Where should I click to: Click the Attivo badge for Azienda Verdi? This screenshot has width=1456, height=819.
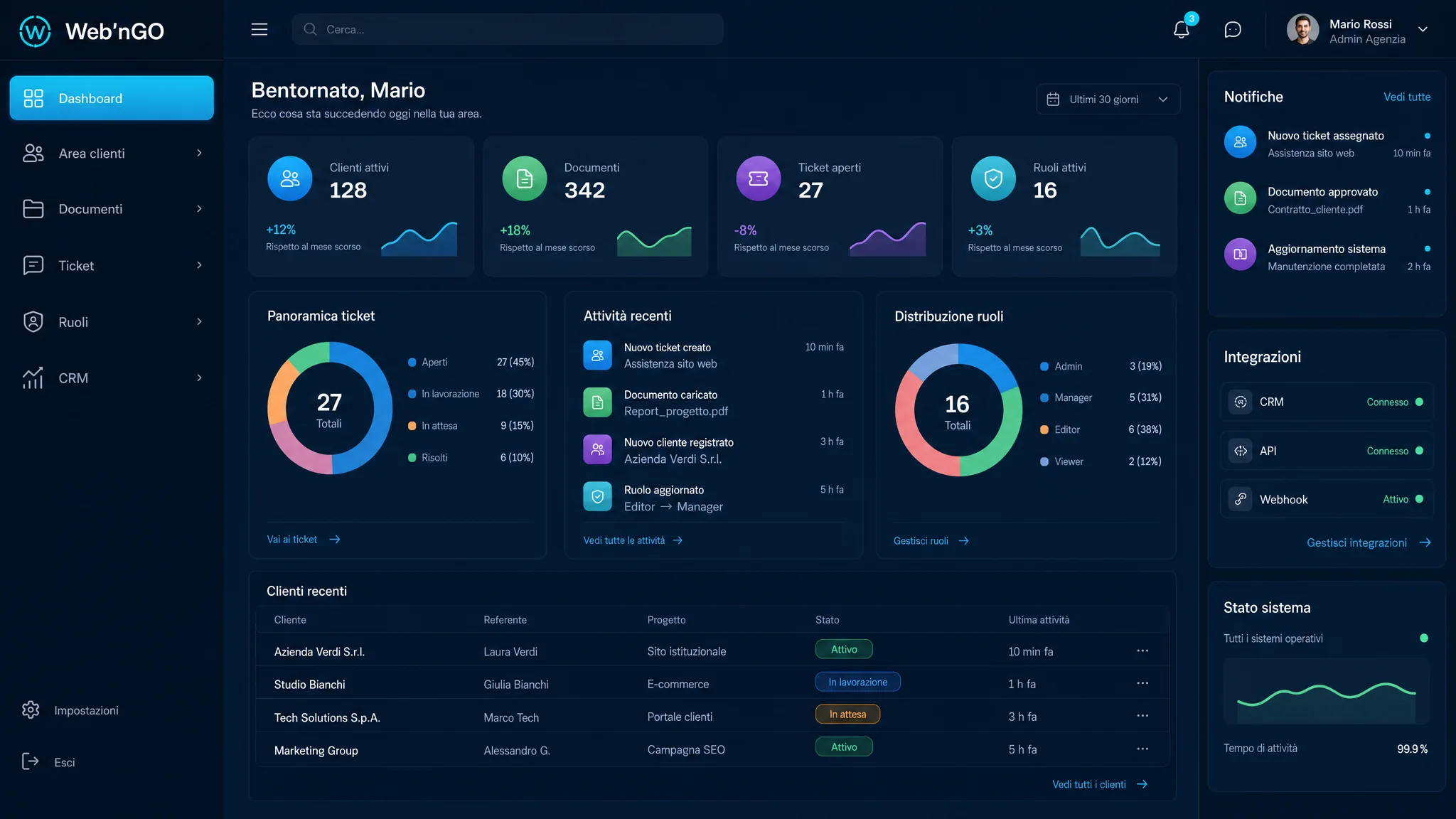click(844, 649)
